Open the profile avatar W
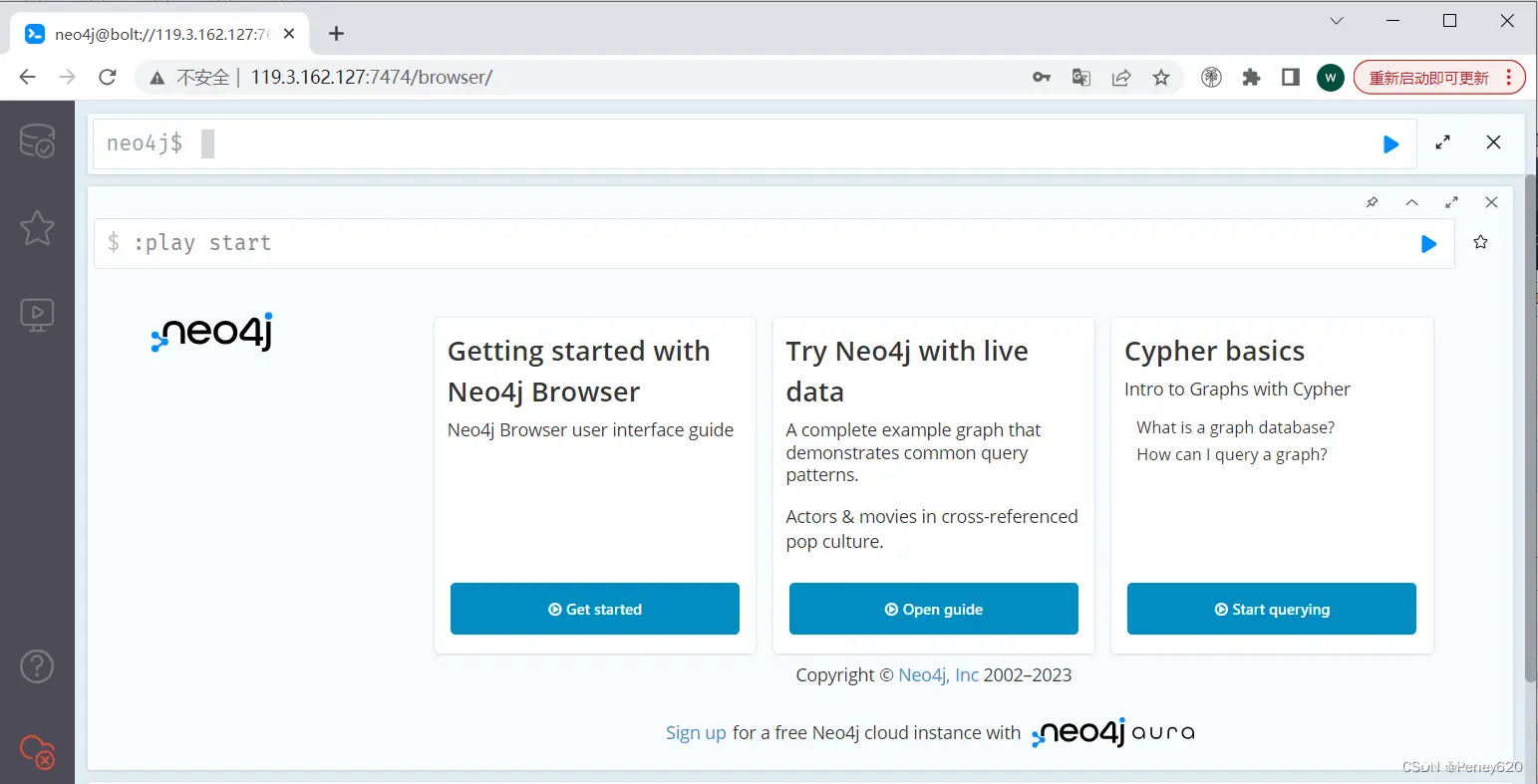1538x784 pixels. click(x=1331, y=77)
